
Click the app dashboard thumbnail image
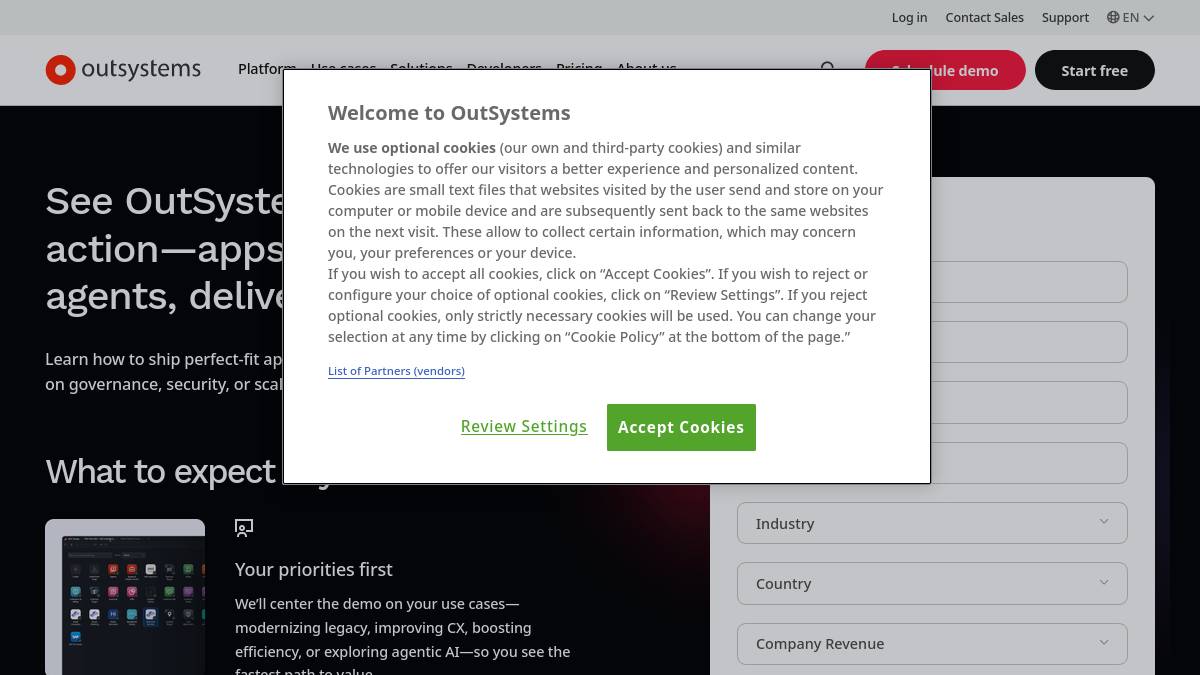click(x=125, y=597)
